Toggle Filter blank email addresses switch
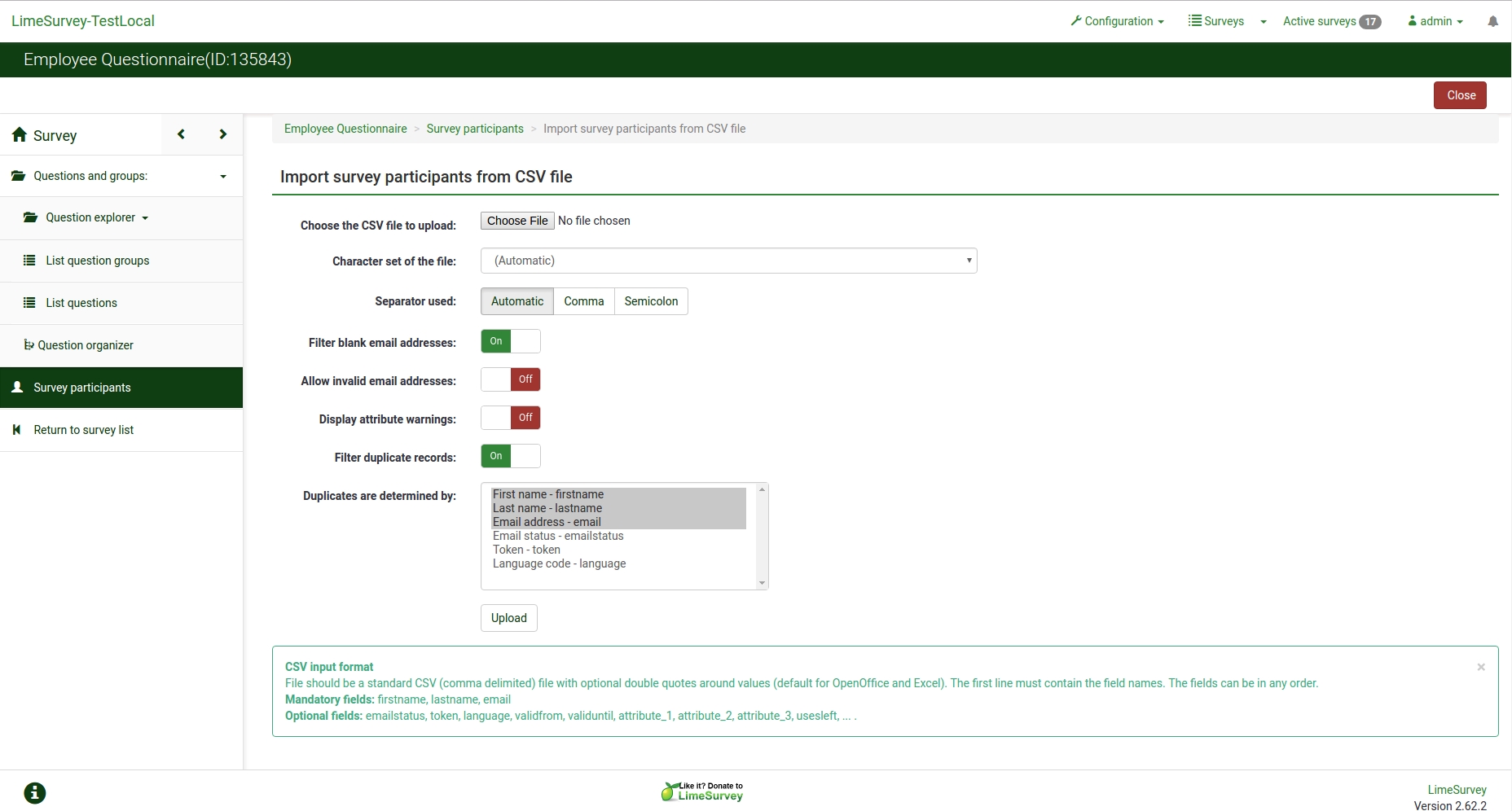 [x=511, y=341]
